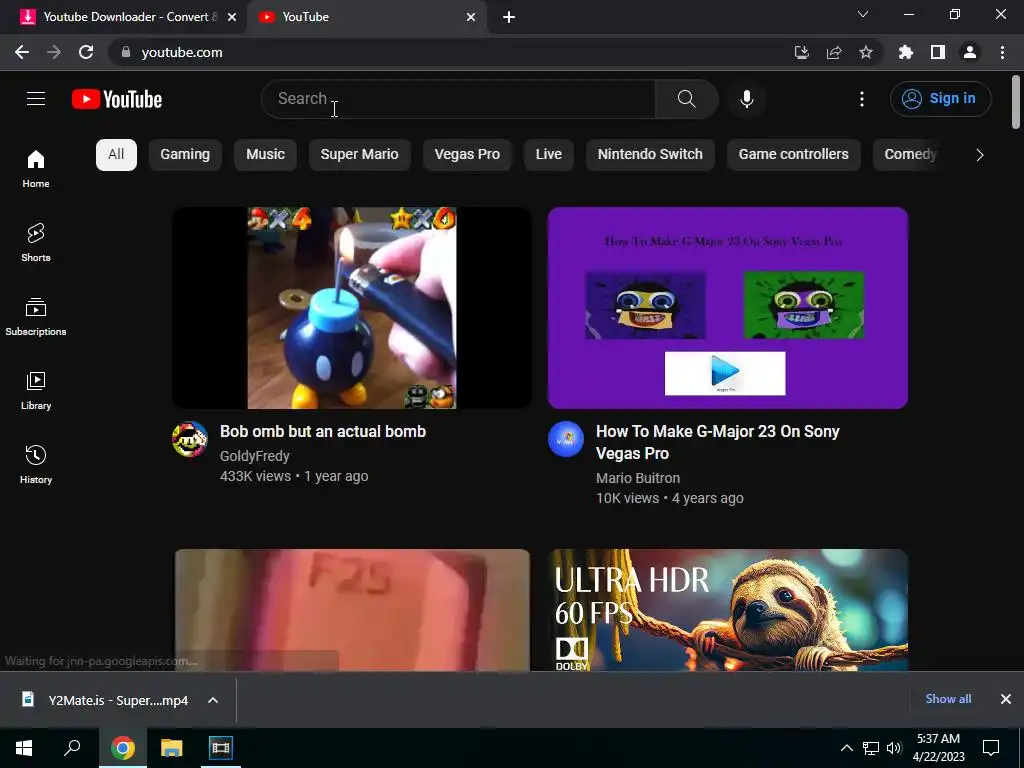This screenshot has width=1024, height=768.
Task: Open History in sidebar
Action: (x=36, y=464)
